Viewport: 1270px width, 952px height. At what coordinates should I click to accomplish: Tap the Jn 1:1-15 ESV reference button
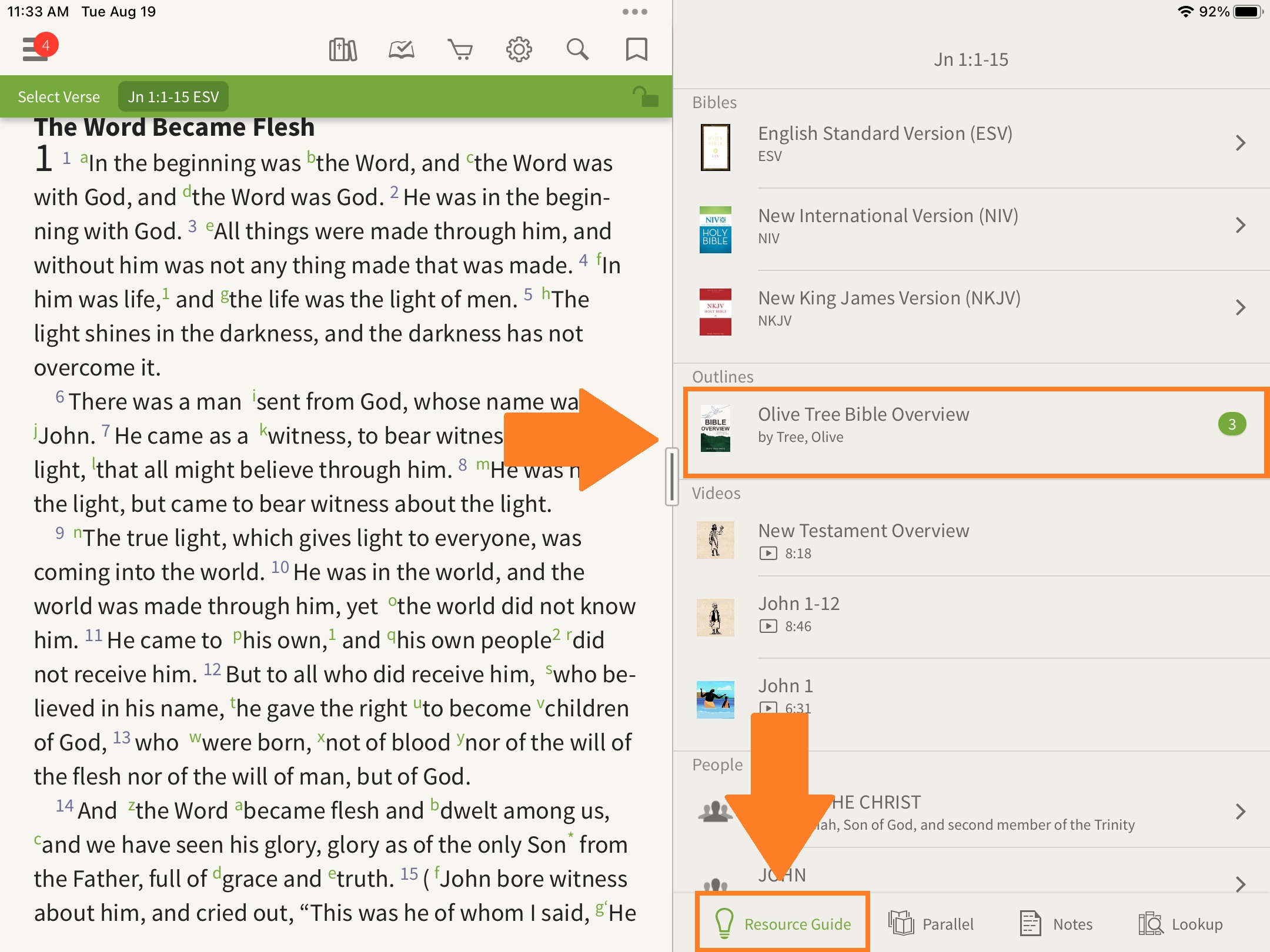pos(173,97)
